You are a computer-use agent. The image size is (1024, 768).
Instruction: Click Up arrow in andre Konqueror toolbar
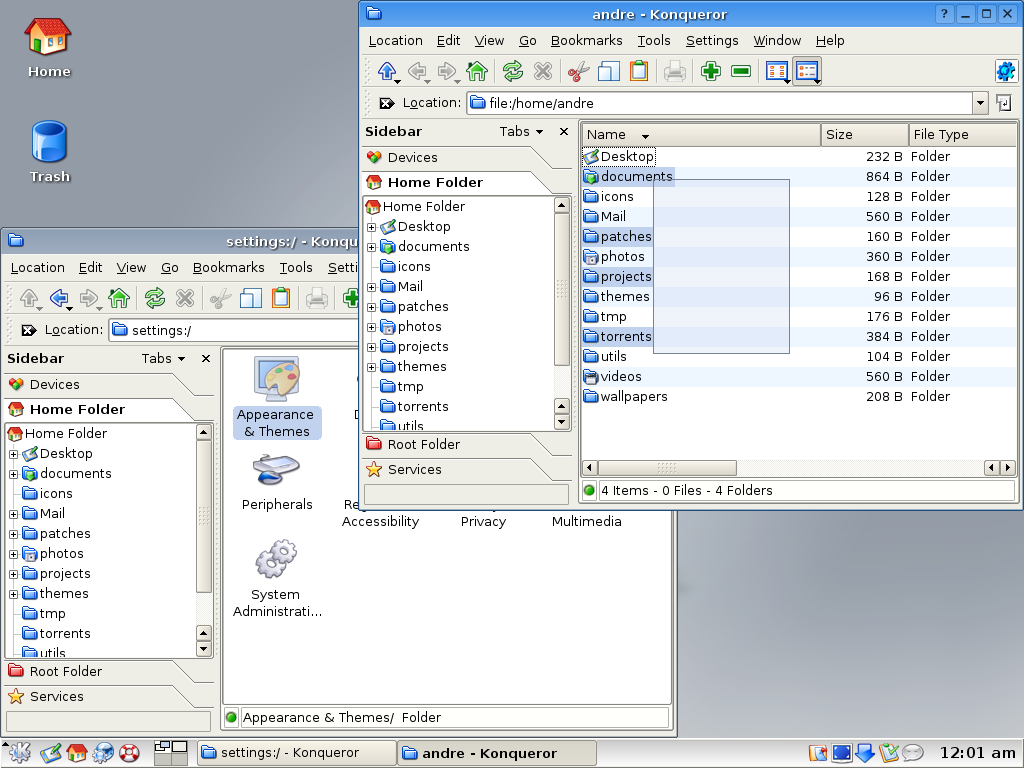(387, 71)
